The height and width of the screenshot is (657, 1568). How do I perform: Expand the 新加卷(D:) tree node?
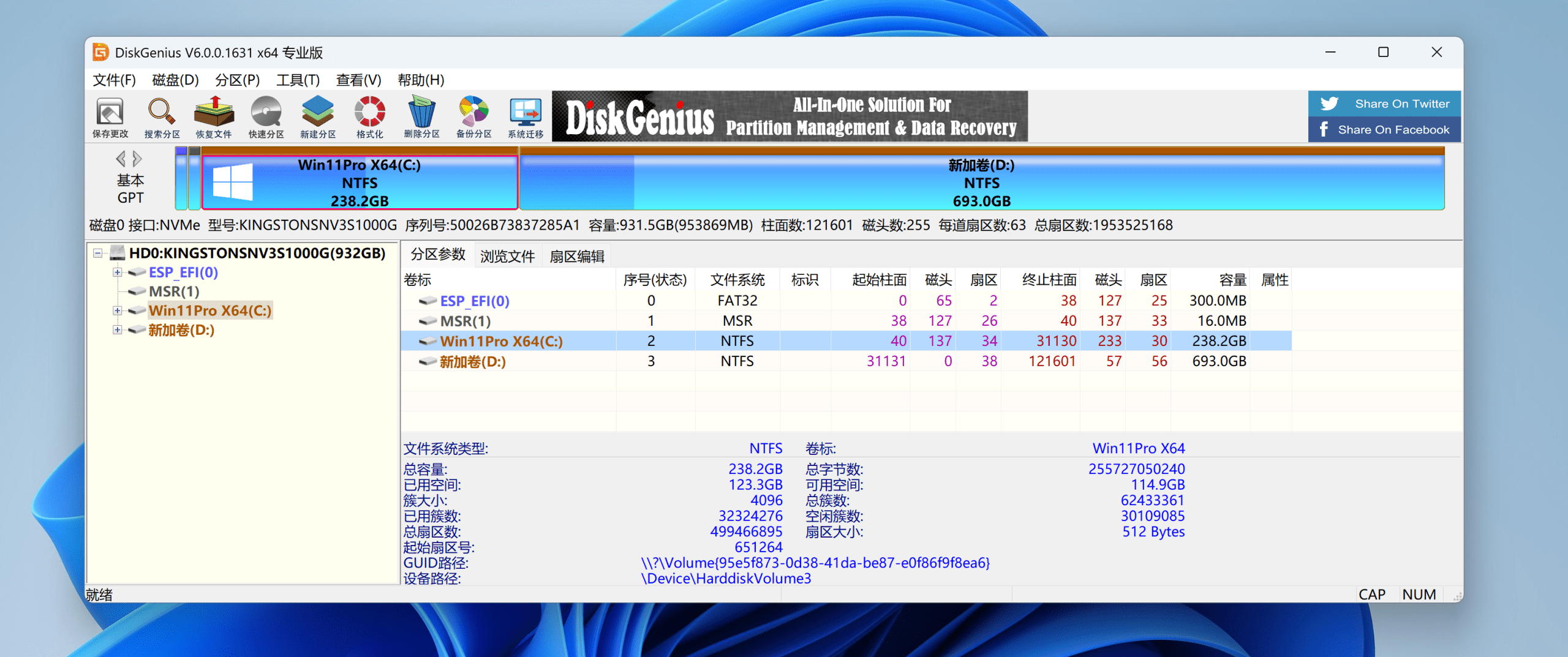117,330
